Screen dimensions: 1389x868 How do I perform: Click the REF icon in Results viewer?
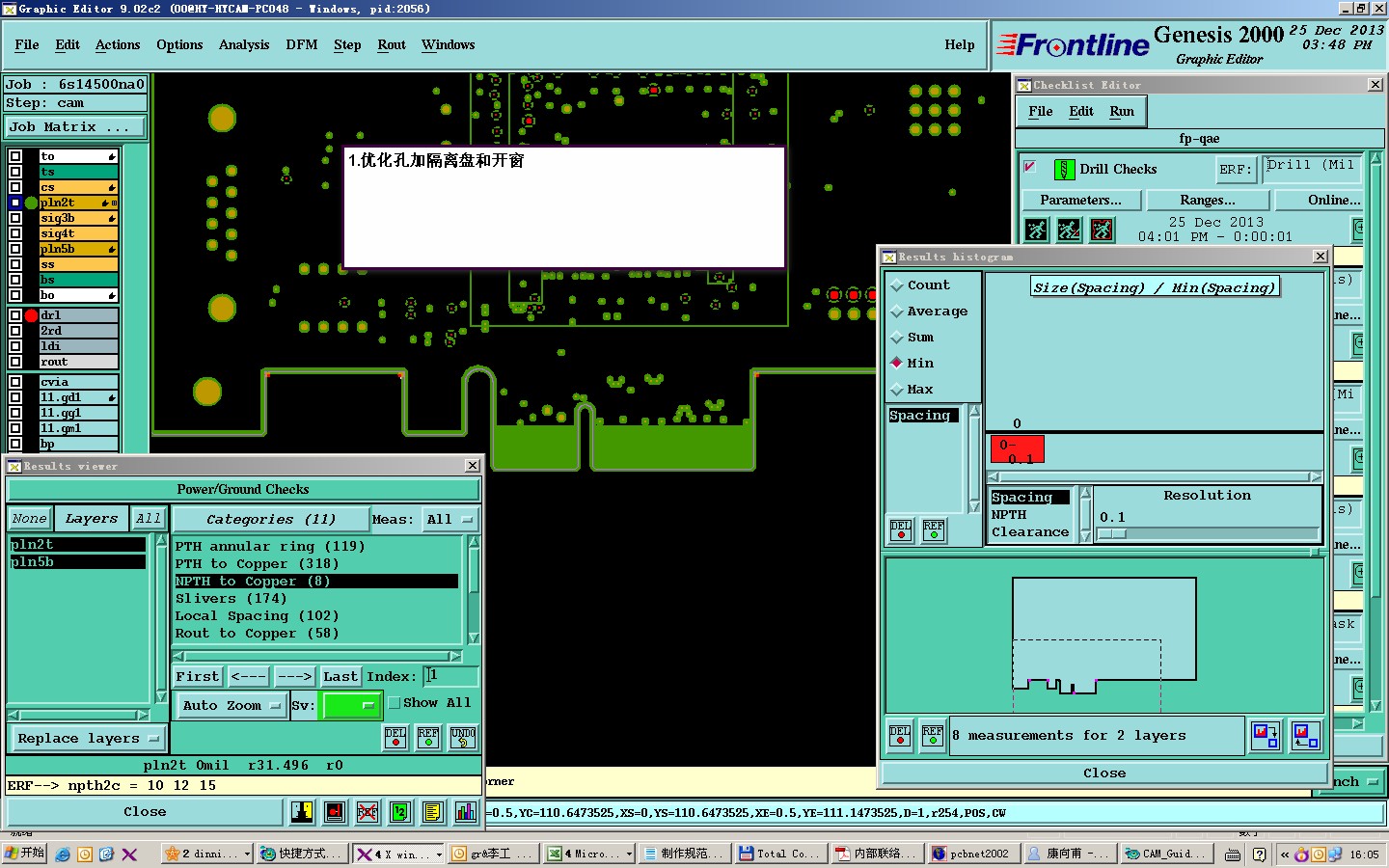click(428, 738)
